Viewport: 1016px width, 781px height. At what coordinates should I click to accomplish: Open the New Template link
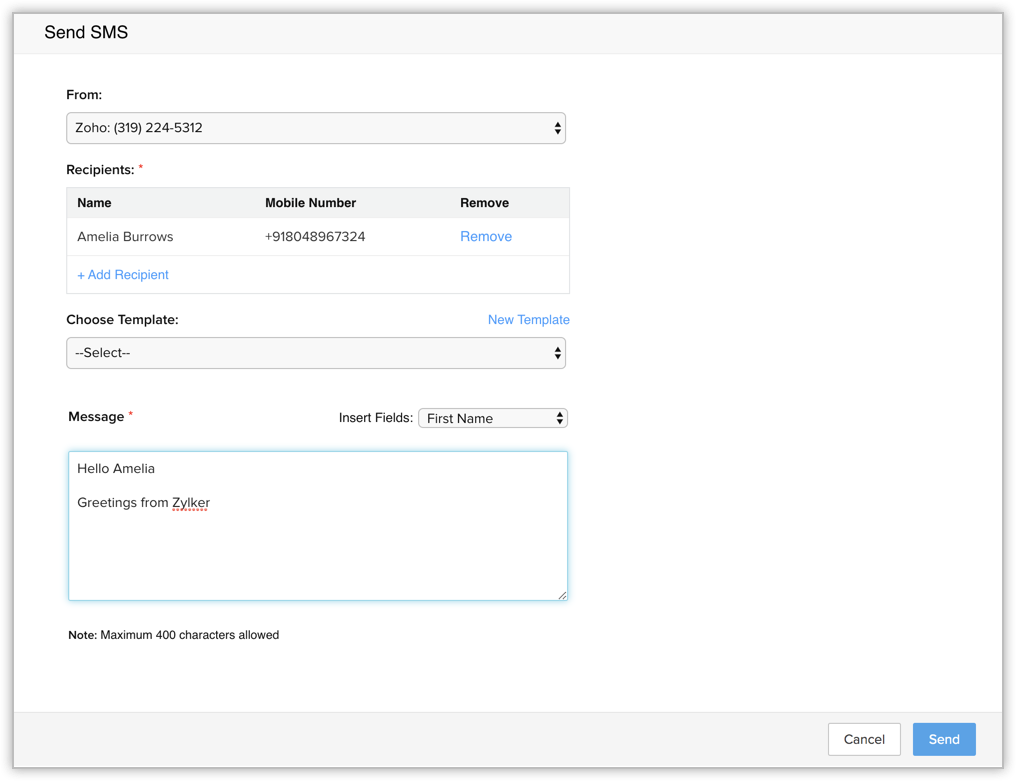point(528,320)
